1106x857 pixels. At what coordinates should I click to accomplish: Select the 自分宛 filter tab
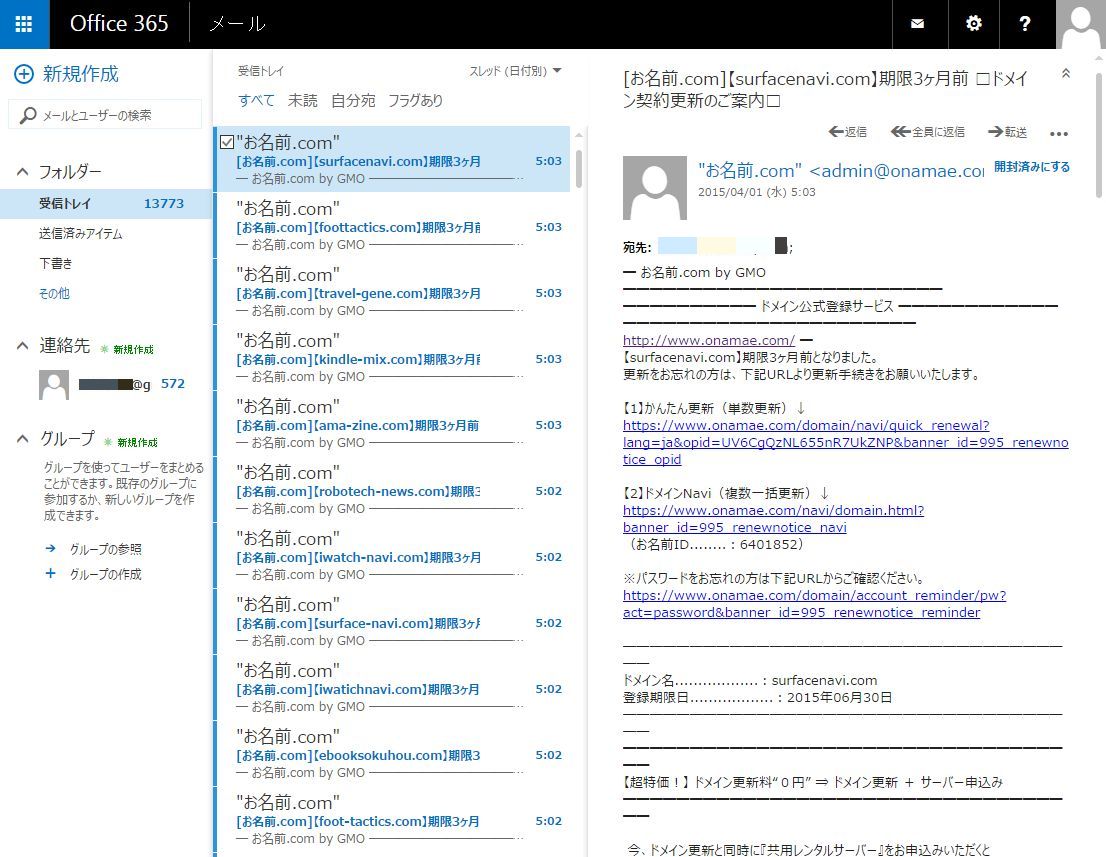point(353,100)
